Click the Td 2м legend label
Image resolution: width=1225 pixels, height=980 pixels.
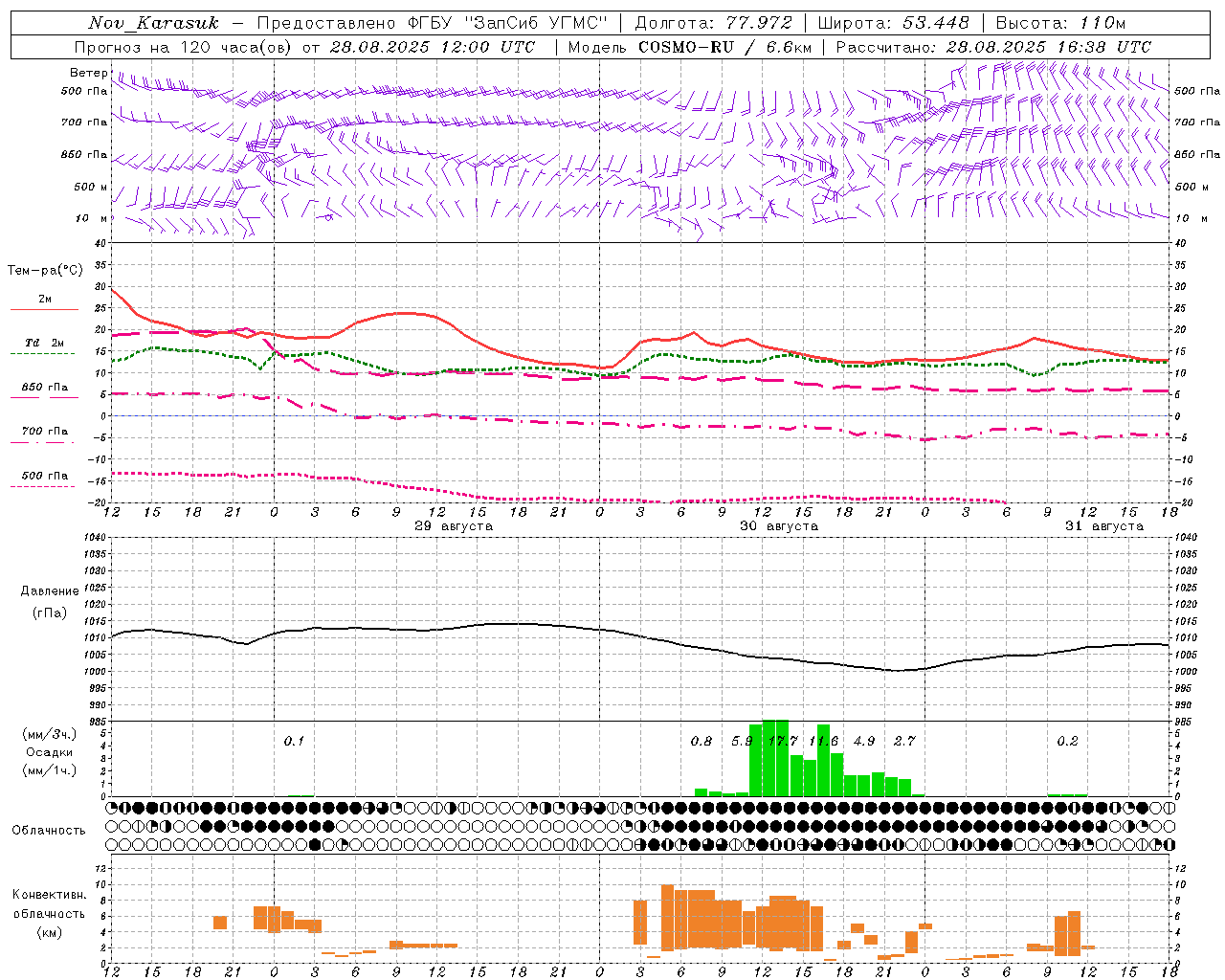pos(44,343)
